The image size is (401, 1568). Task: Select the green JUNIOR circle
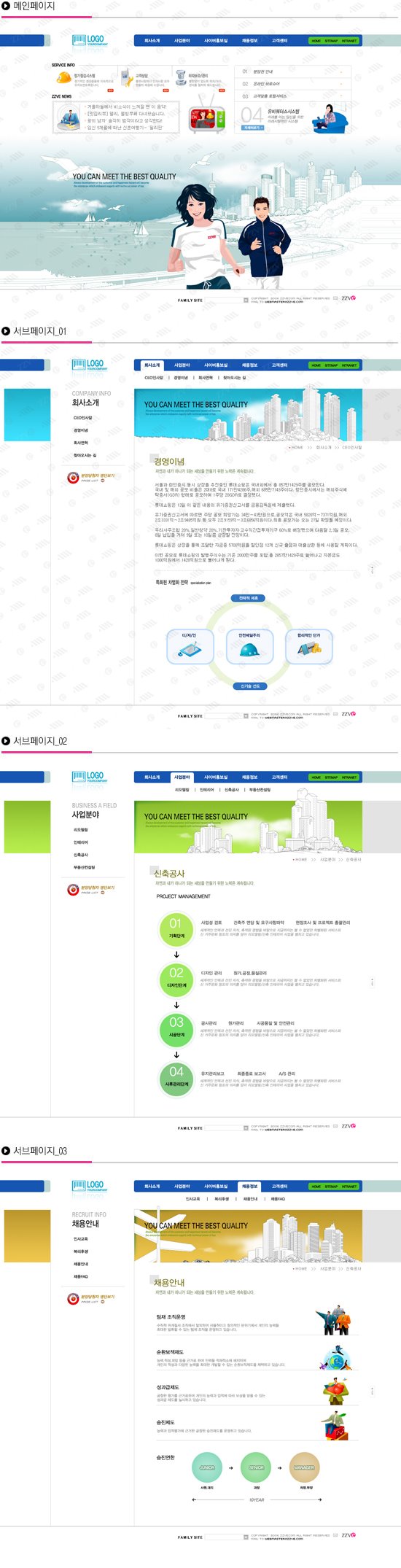[x=207, y=1467]
